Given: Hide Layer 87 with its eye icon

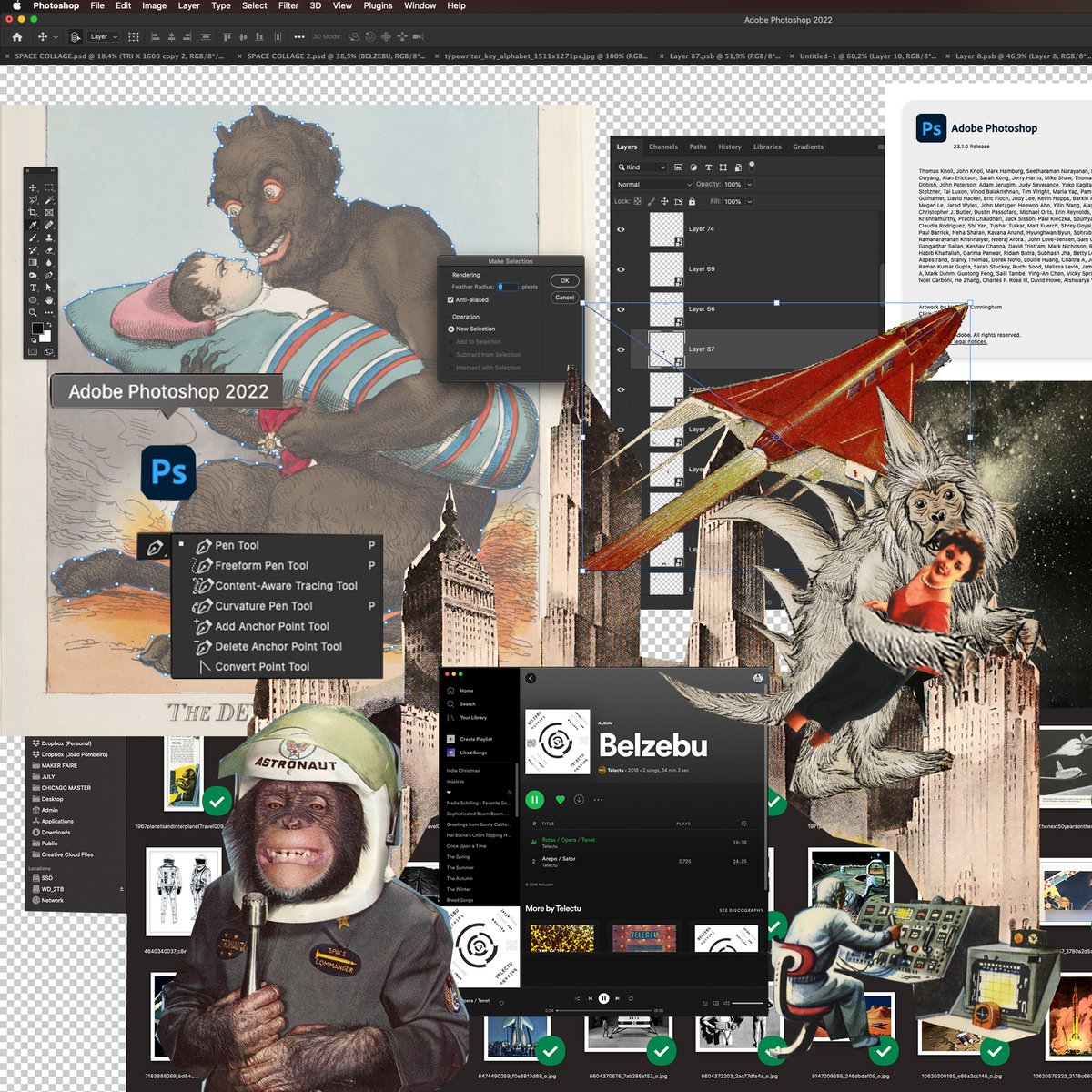Looking at the screenshot, I should pyautogui.click(x=621, y=349).
